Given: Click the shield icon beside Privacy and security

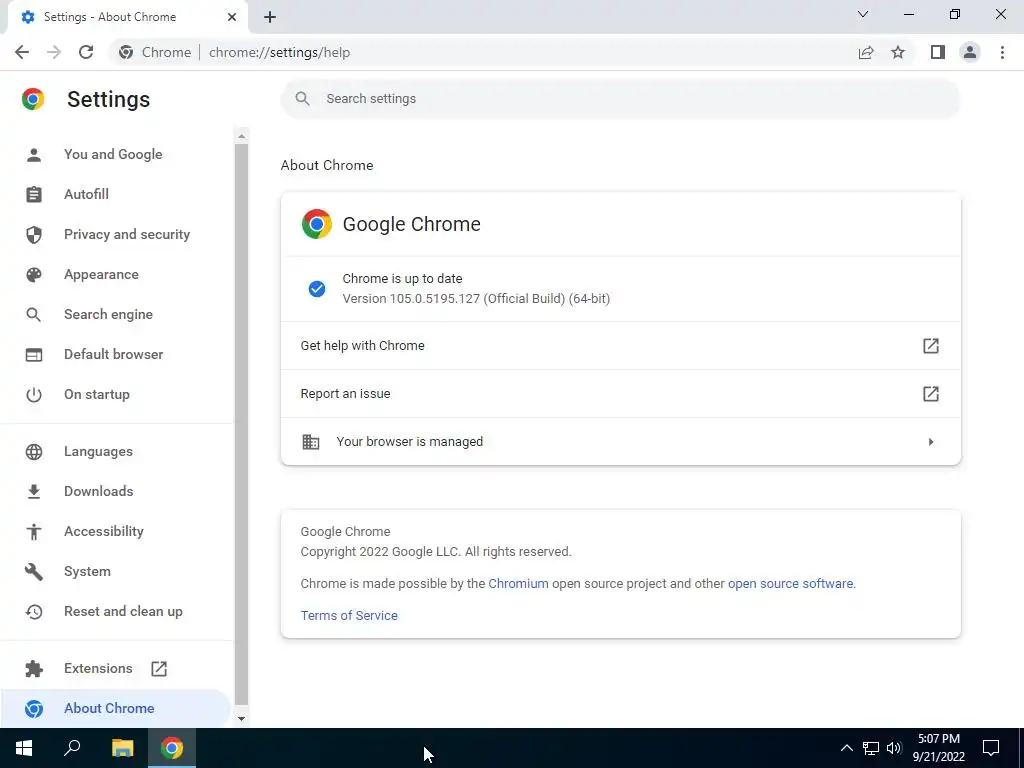Looking at the screenshot, I should coord(34,234).
